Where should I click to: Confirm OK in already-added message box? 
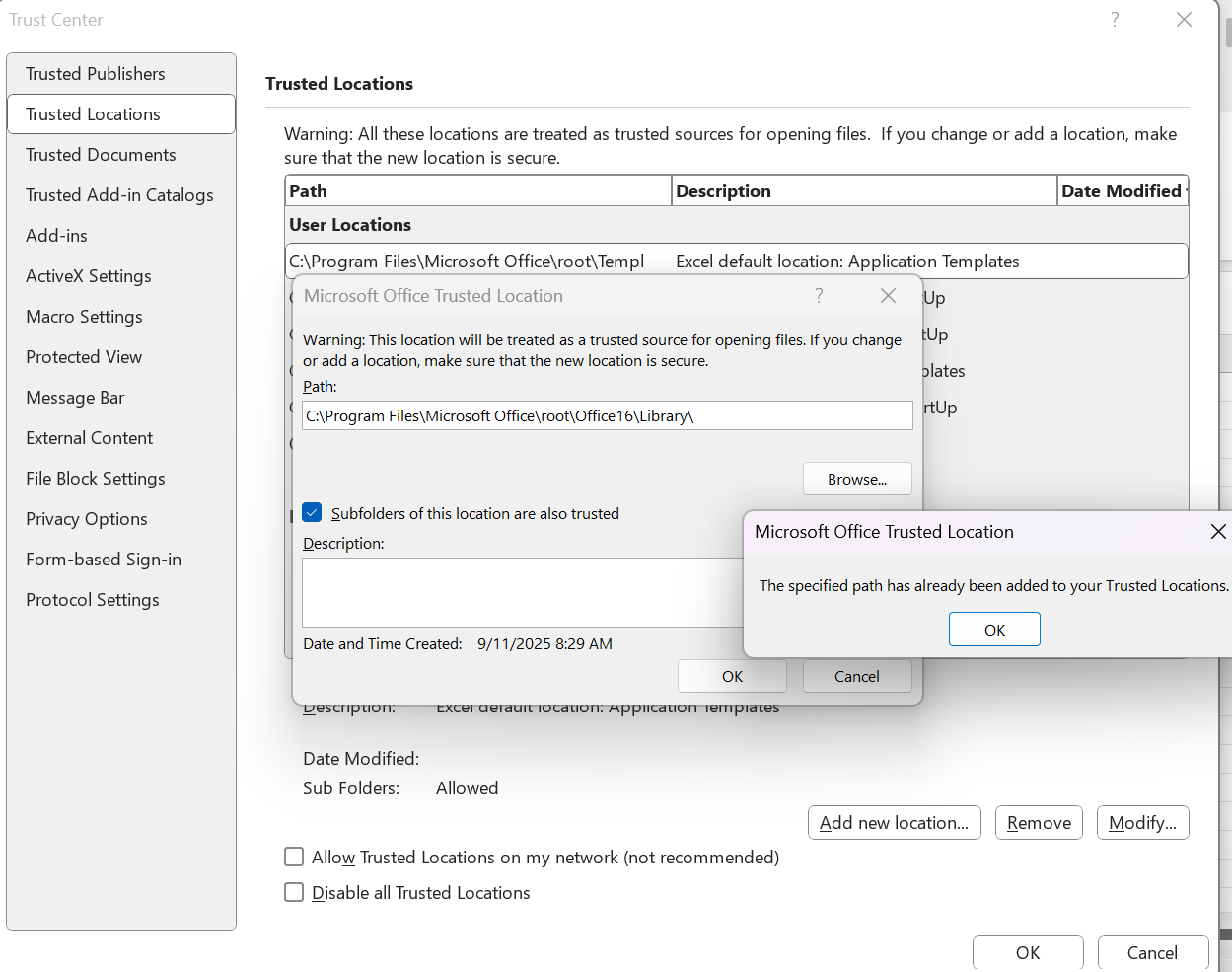pos(994,630)
